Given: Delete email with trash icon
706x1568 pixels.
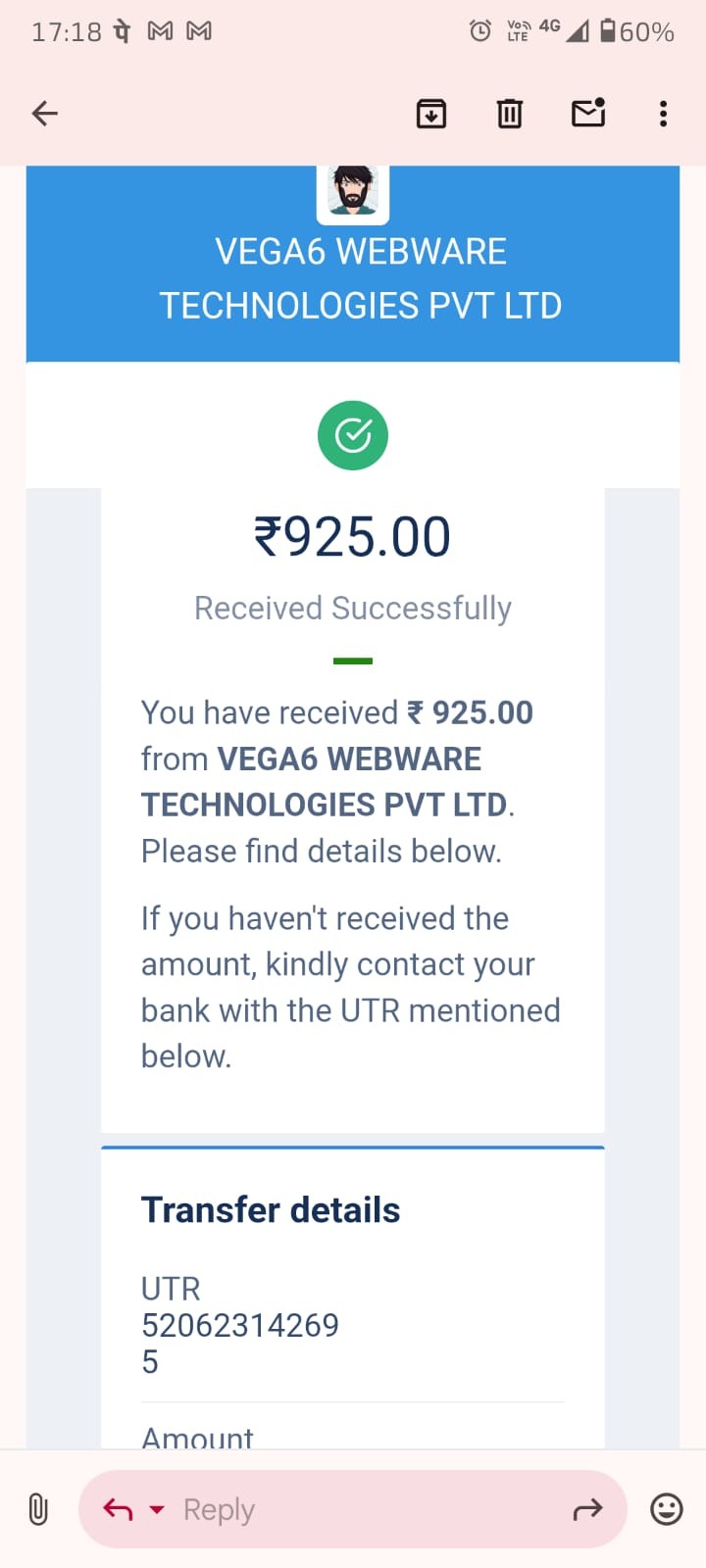Looking at the screenshot, I should pos(510,114).
